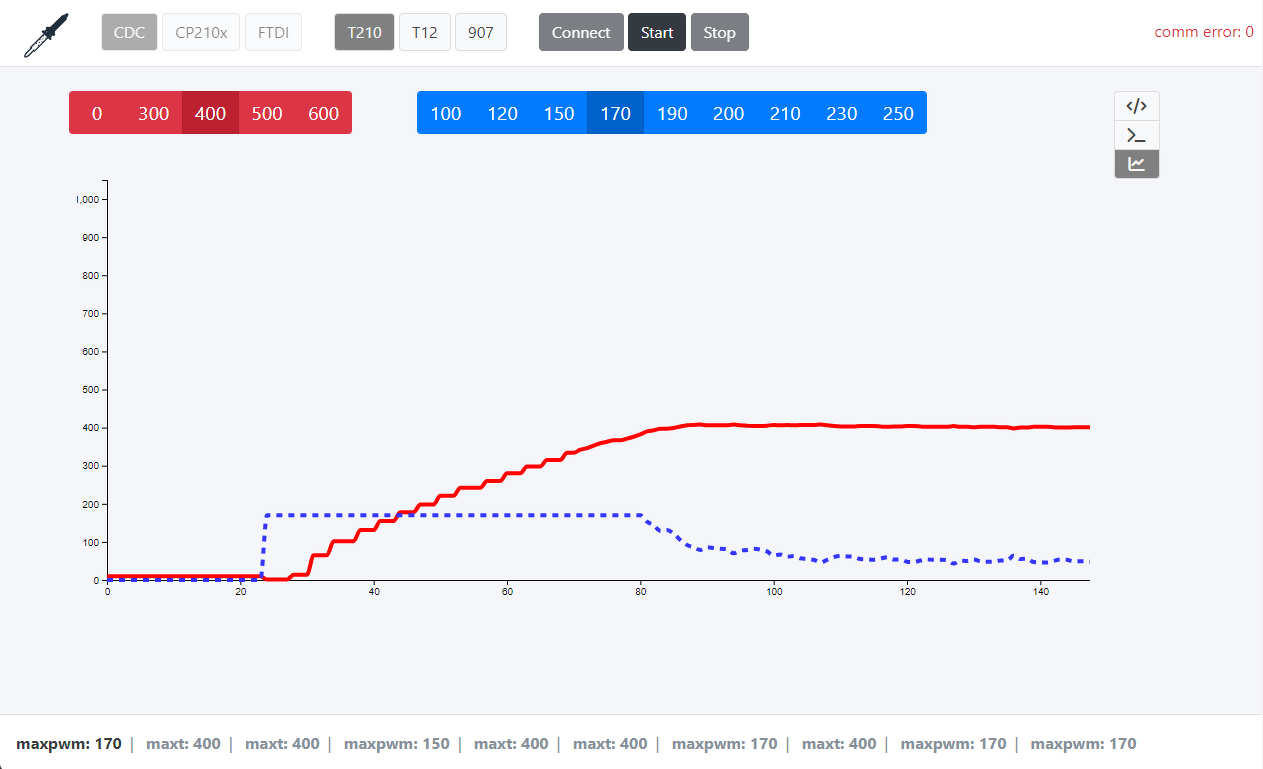The image size is (1263, 769).
Task: Select CDC serial driver
Action: tap(129, 32)
